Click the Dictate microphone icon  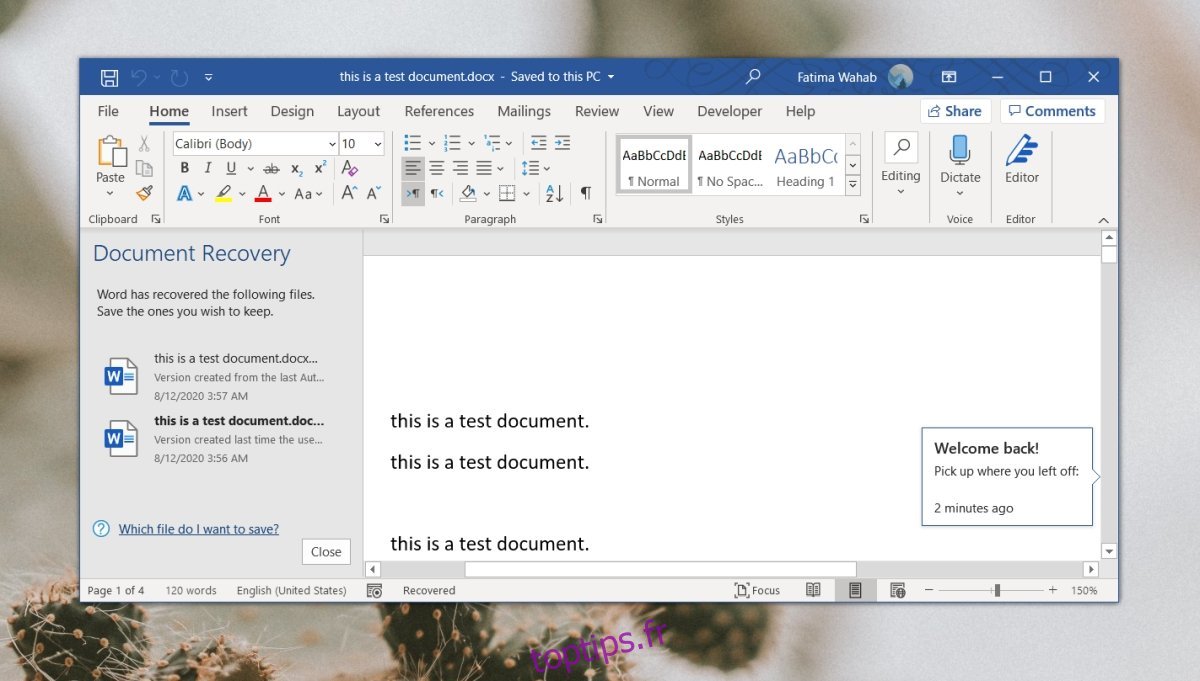coord(960,150)
